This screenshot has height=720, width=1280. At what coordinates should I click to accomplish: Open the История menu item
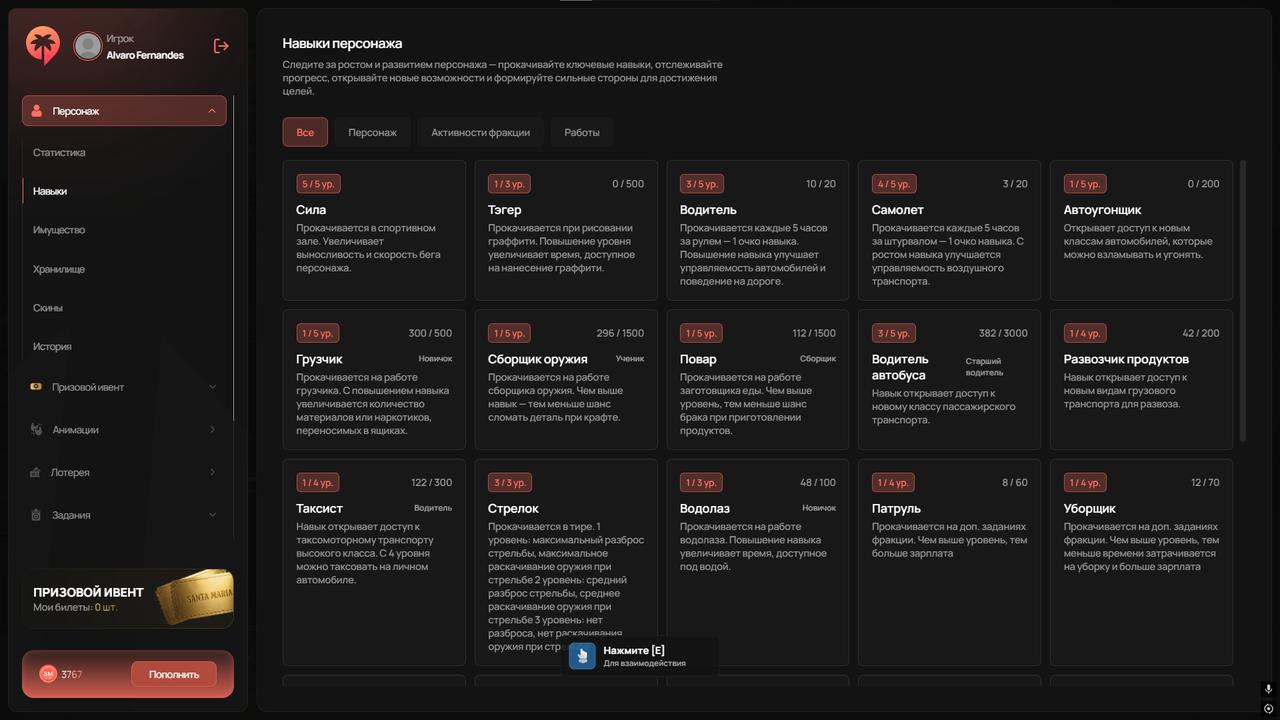(52, 346)
